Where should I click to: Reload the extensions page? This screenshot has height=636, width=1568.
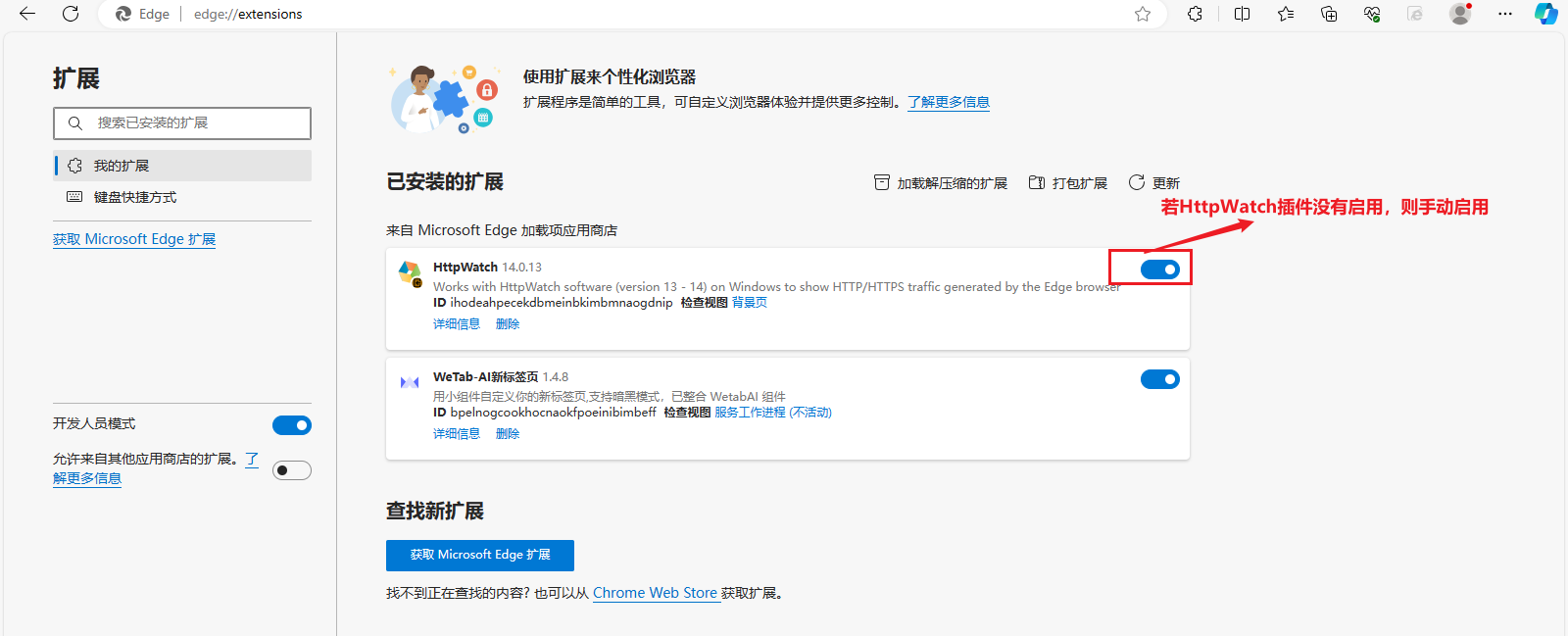71,14
